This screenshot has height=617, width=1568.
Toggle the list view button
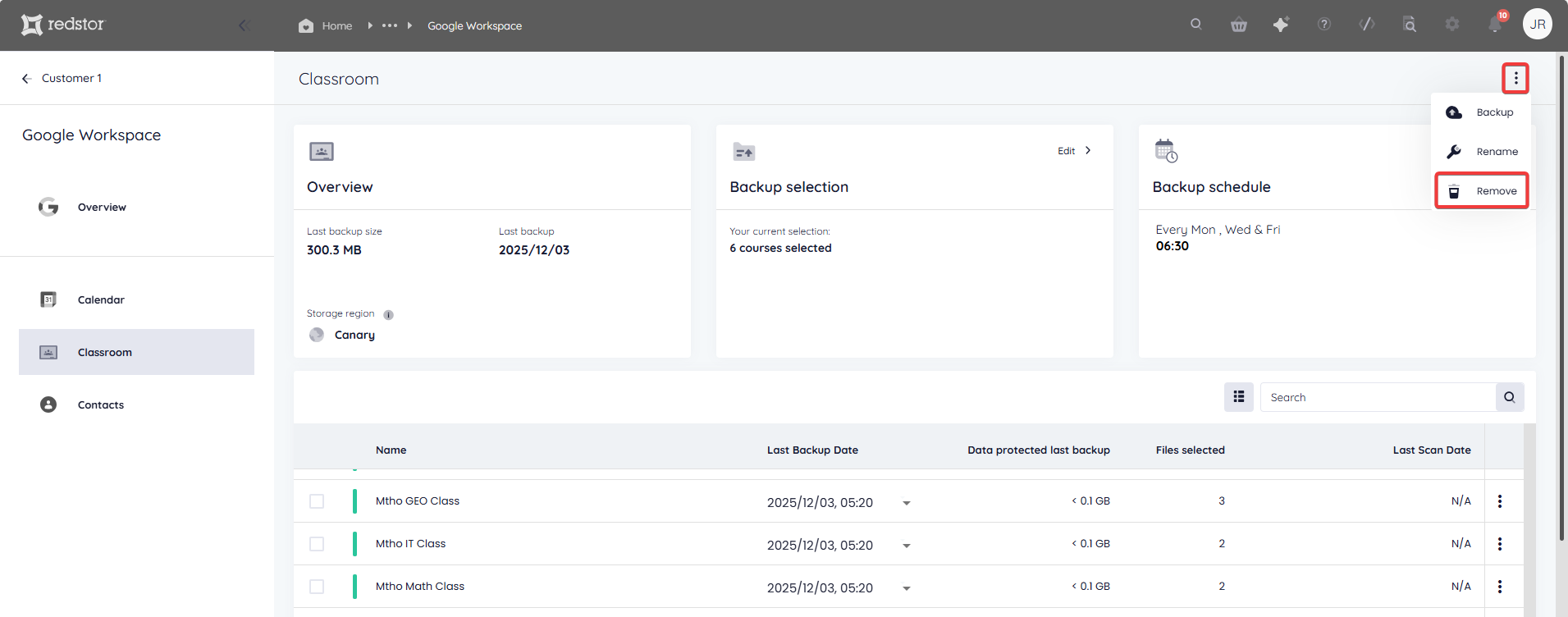coord(1239,397)
